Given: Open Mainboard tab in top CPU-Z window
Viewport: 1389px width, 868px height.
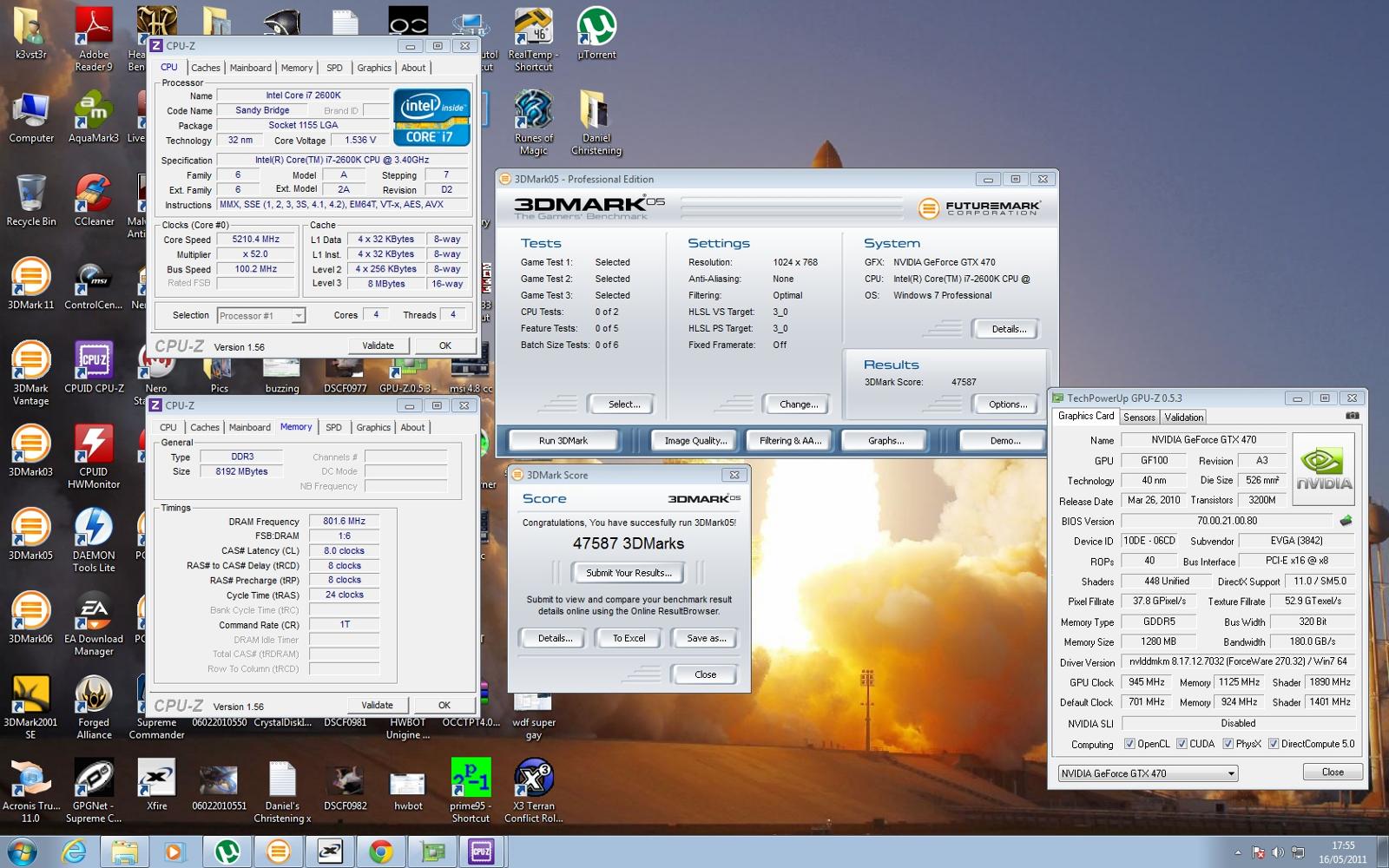Looking at the screenshot, I should [250, 68].
